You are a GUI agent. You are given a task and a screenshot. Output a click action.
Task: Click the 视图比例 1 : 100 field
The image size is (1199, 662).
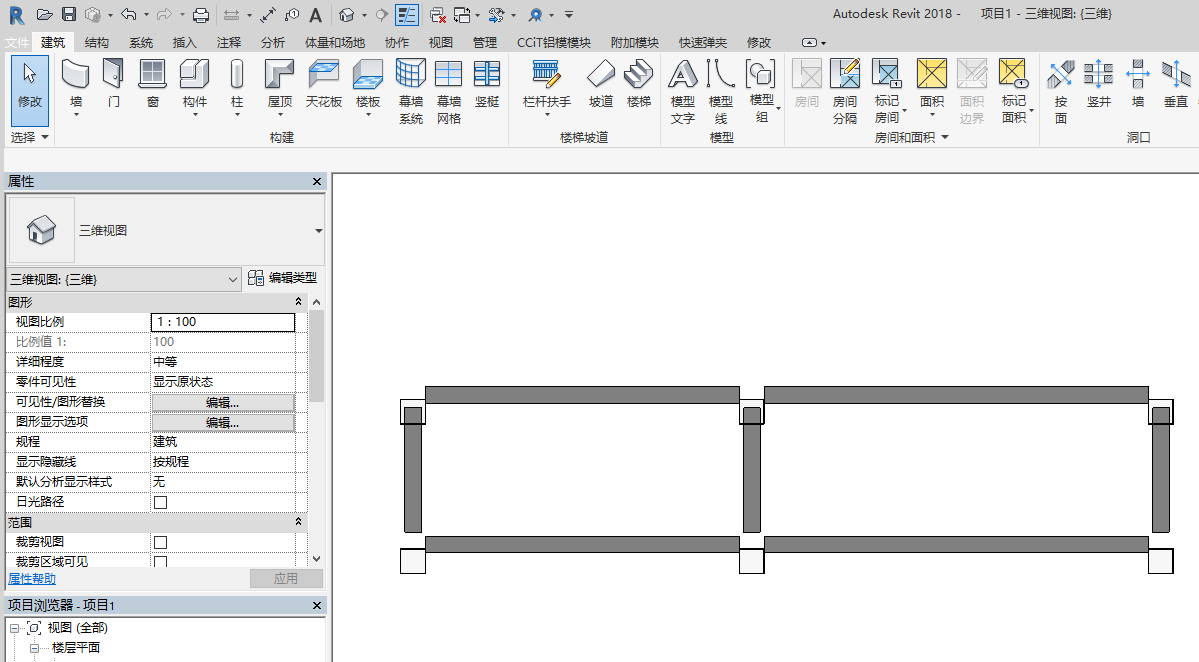click(223, 322)
